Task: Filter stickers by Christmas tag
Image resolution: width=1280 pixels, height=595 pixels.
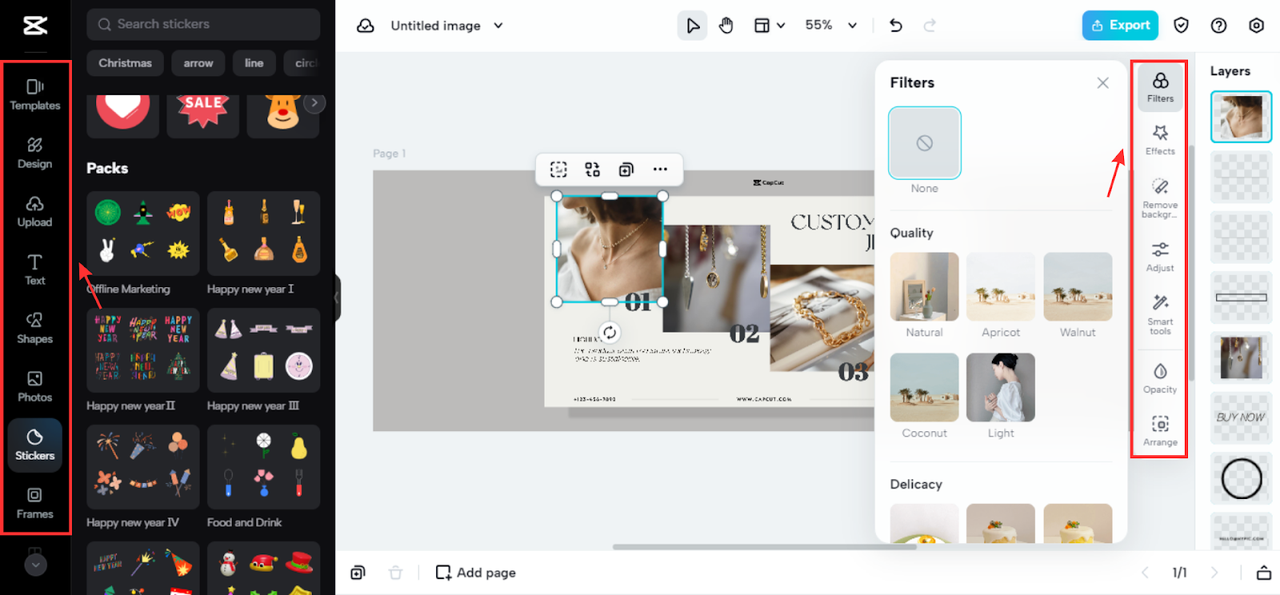Action: coord(125,63)
